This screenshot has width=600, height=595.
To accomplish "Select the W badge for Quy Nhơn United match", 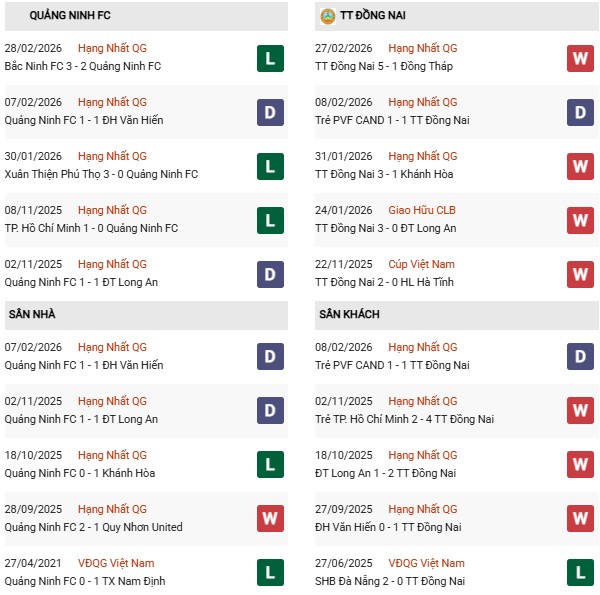I will tap(270, 519).
